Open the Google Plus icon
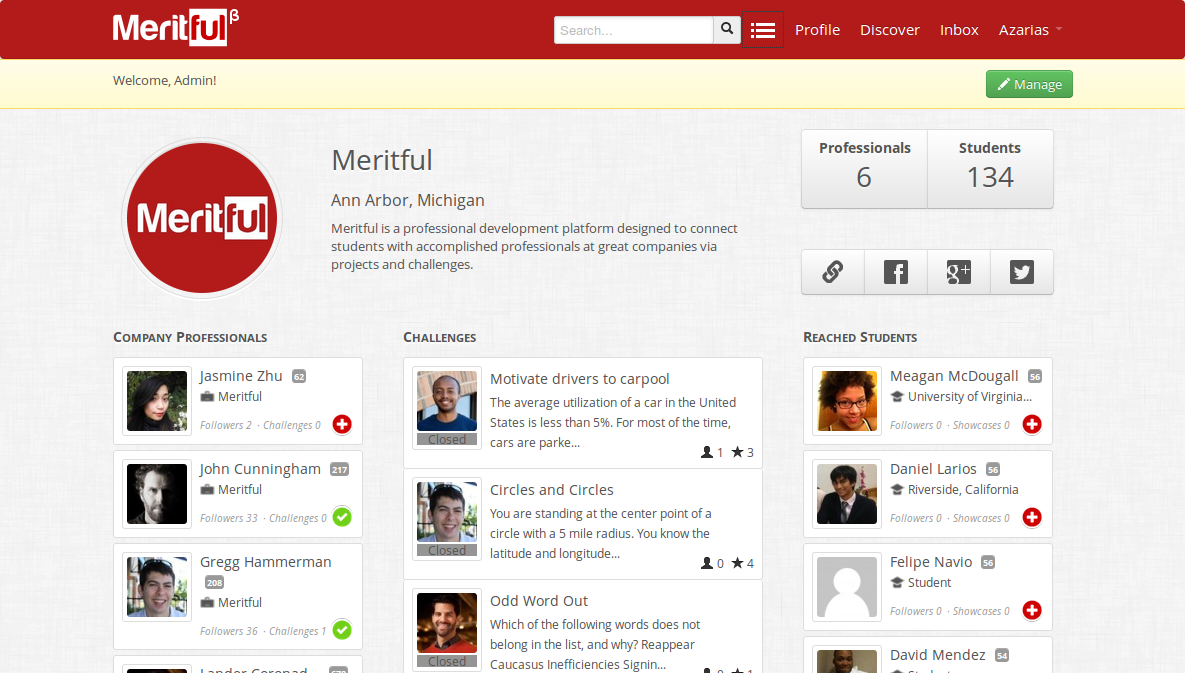This screenshot has height=673, width=1185. click(x=958, y=272)
